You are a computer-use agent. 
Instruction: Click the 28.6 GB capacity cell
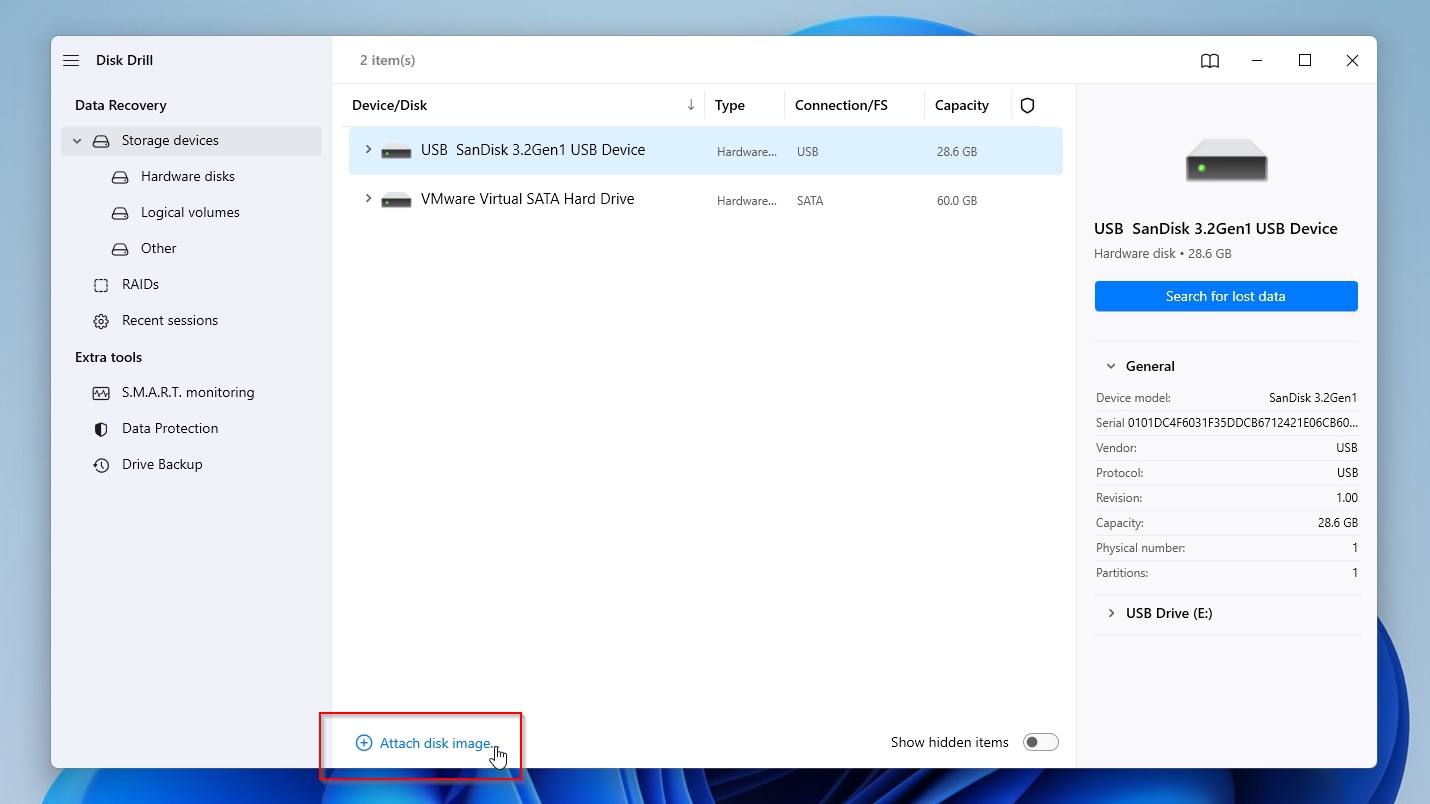coord(957,152)
